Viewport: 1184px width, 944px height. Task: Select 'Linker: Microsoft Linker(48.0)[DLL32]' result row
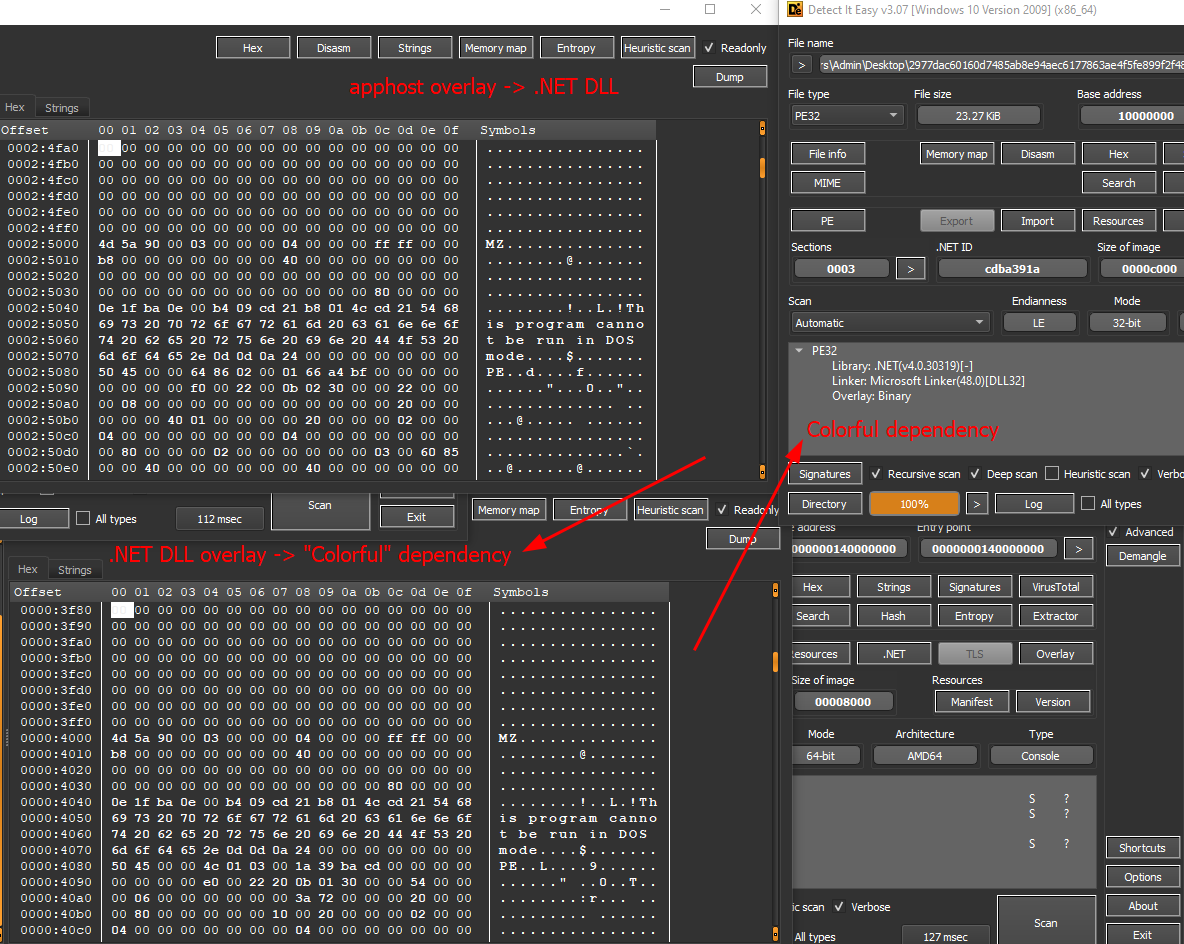pyautogui.click(x=928, y=381)
